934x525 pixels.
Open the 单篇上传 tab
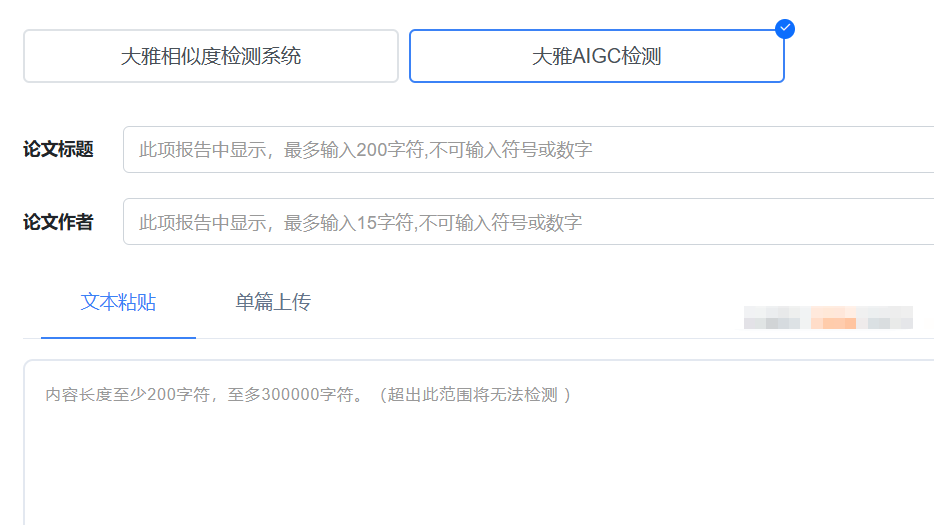pyautogui.click(x=273, y=302)
